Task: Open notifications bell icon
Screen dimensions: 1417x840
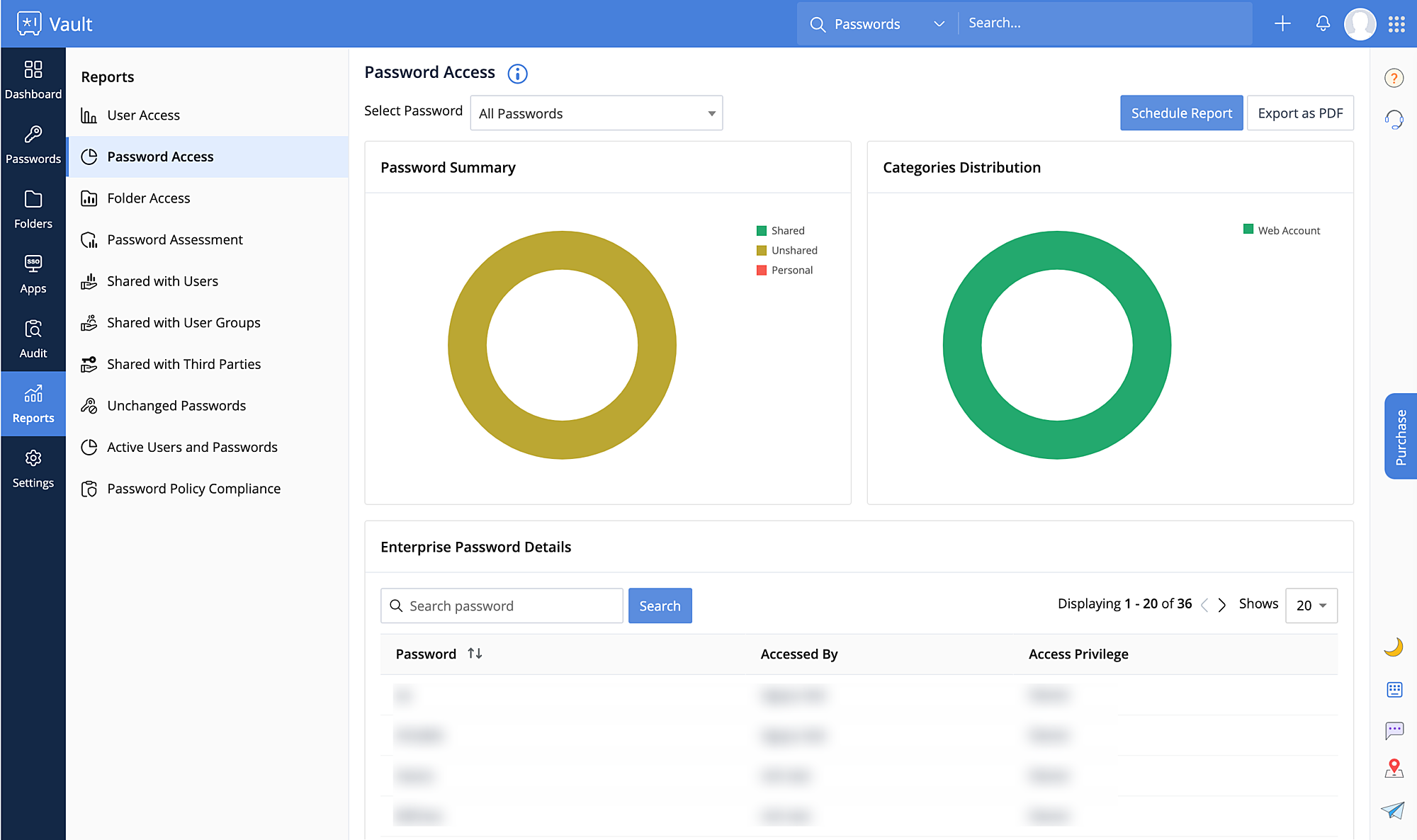Action: click(x=1322, y=23)
